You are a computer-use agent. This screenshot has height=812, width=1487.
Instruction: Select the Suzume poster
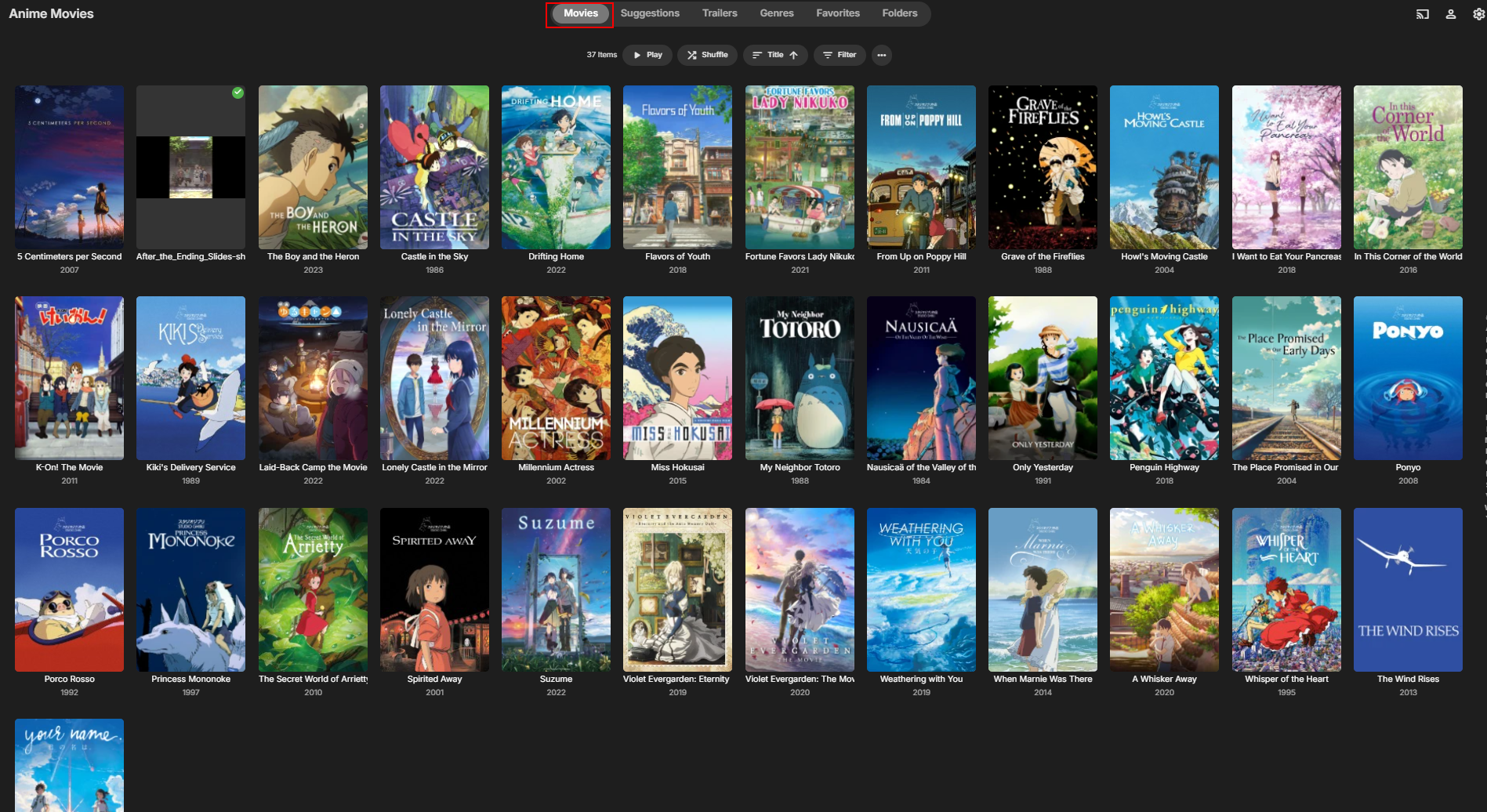(556, 589)
